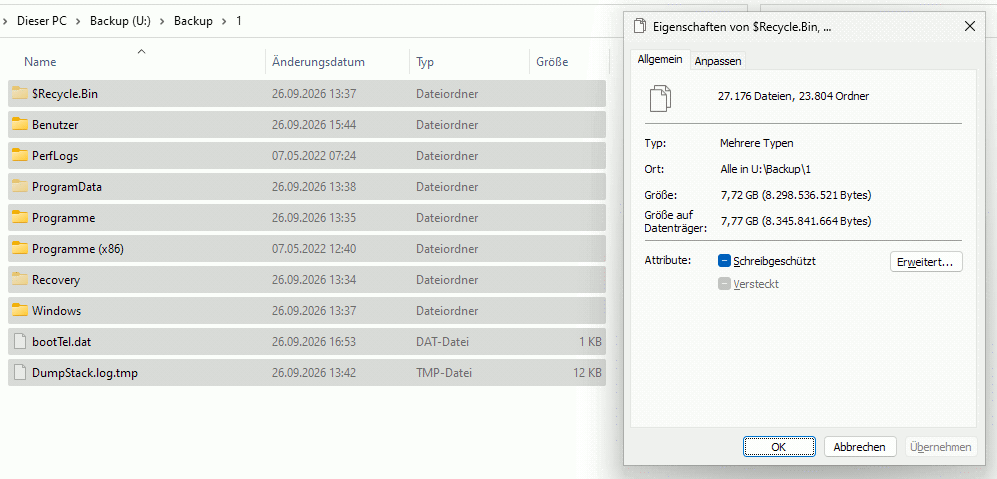Viewport: 997px width, 479px height.
Task: Select the $Recycle.Bin folder icon
Action: [20, 94]
